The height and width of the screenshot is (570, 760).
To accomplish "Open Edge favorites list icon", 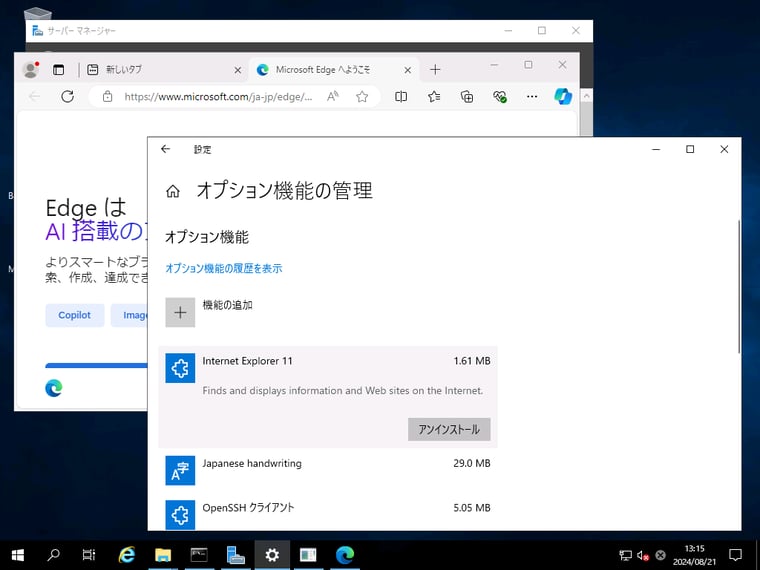I will point(434,97).
